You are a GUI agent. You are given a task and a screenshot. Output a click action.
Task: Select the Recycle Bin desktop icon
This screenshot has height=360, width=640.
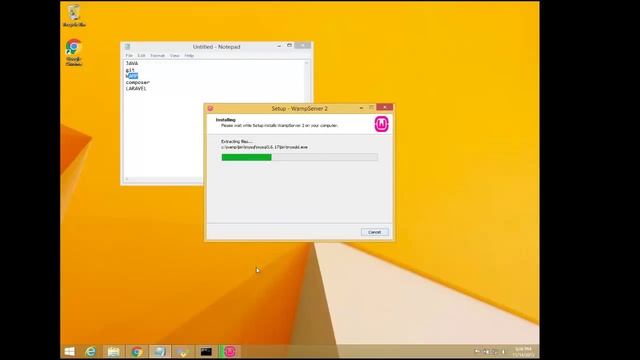(x=74, y=16)
